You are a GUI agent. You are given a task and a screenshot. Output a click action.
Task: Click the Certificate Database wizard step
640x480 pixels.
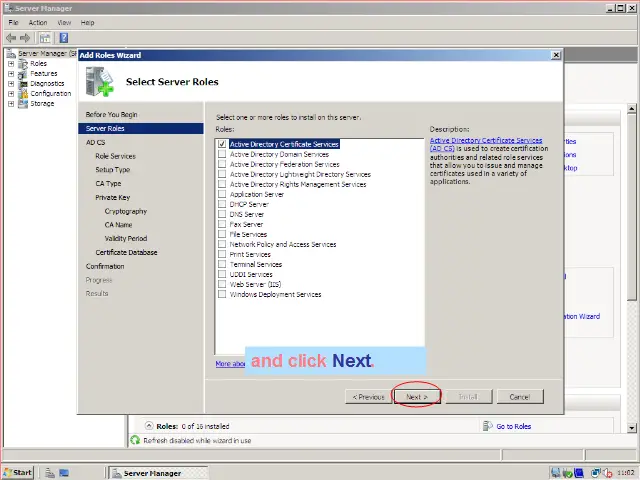[x=127, y=253]
